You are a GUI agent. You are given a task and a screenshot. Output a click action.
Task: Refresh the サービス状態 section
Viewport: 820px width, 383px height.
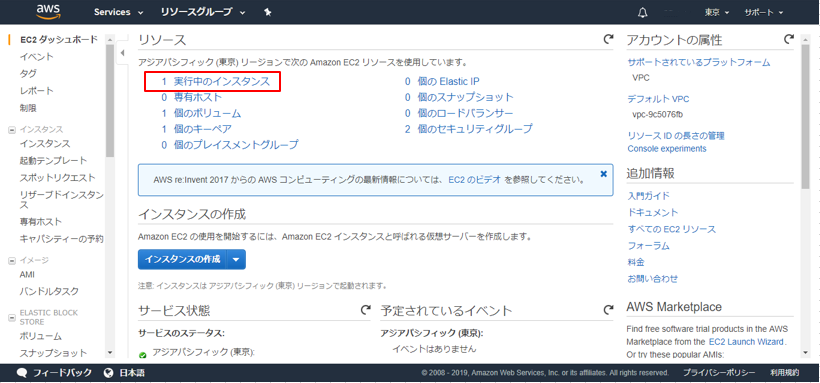(366, 310)
